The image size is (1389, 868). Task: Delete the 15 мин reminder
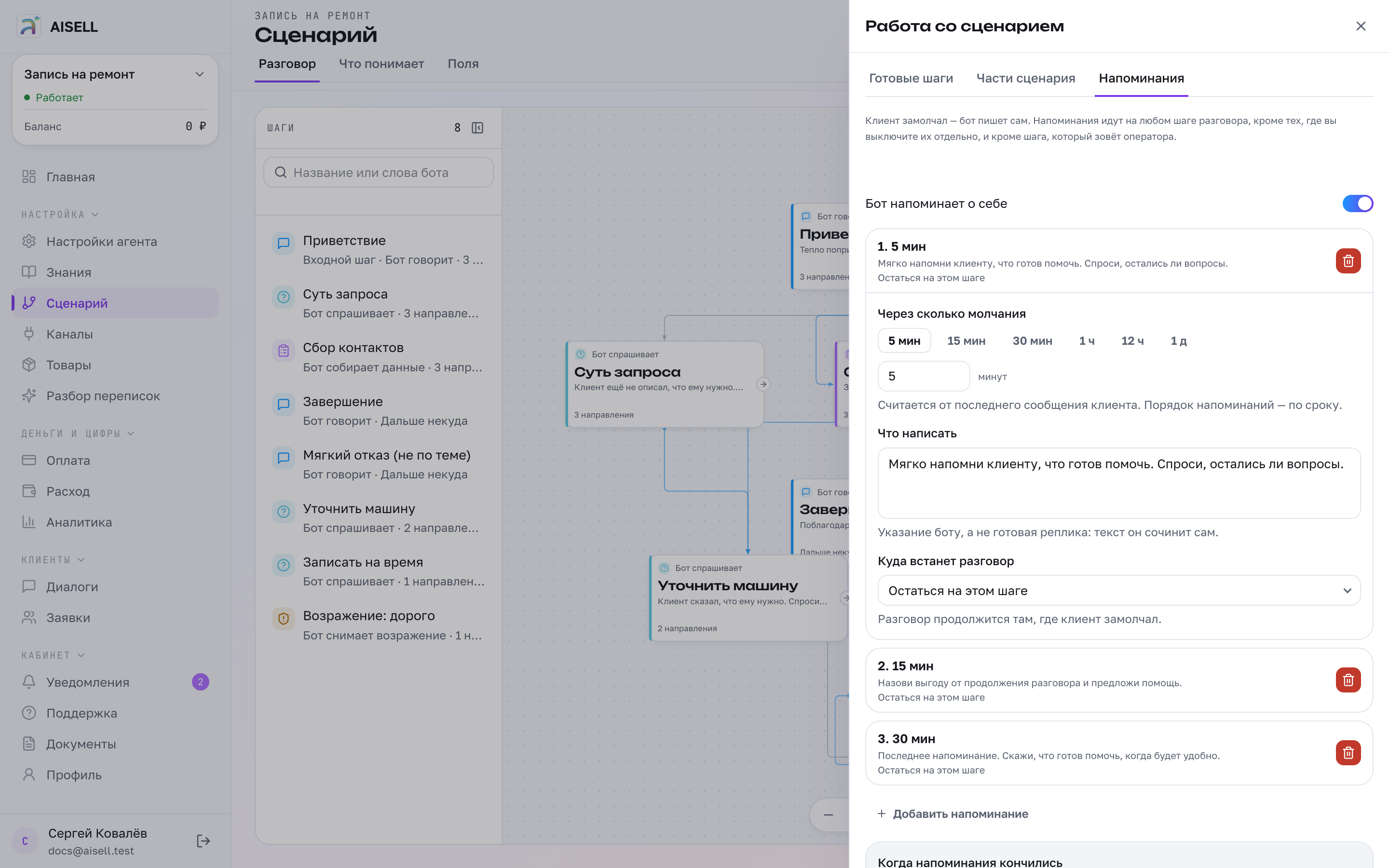pos(1348,680)
